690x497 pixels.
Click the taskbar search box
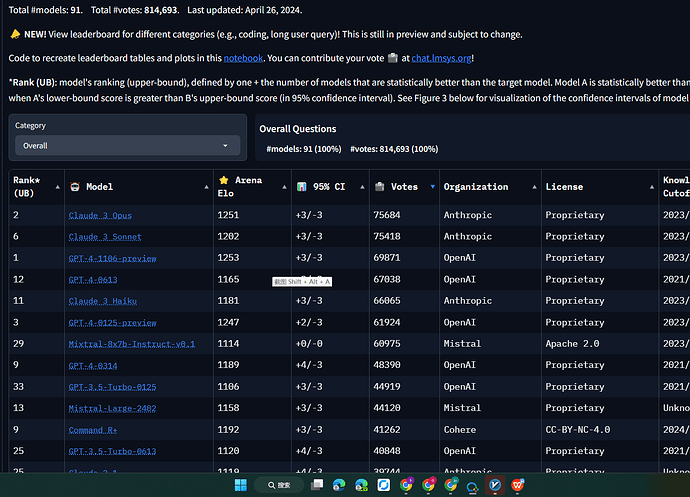point(279,485)
